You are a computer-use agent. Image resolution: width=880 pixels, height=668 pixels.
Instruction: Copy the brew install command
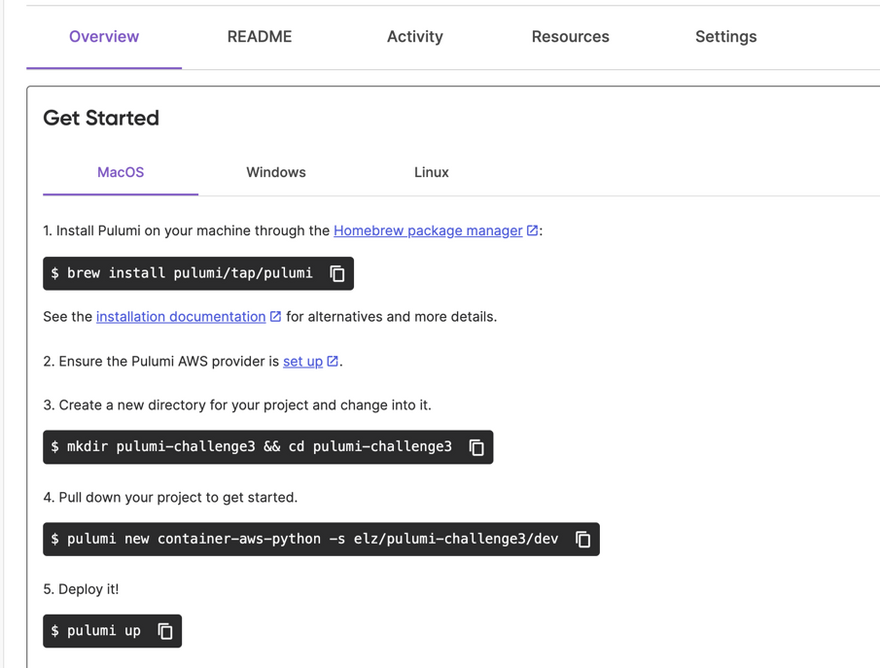click(337, 273)
